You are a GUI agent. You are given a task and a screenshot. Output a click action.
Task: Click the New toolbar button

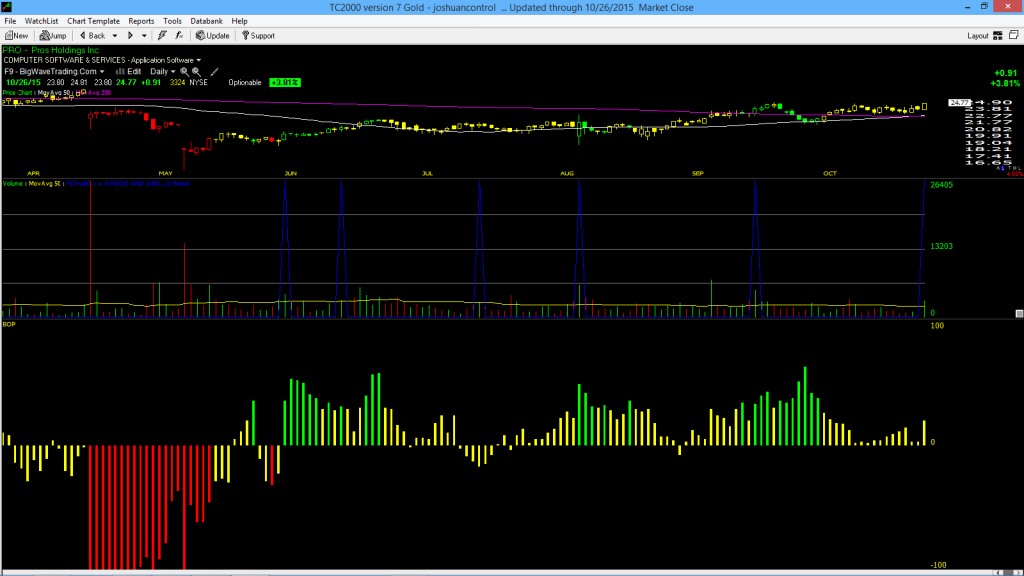[16, 36]
